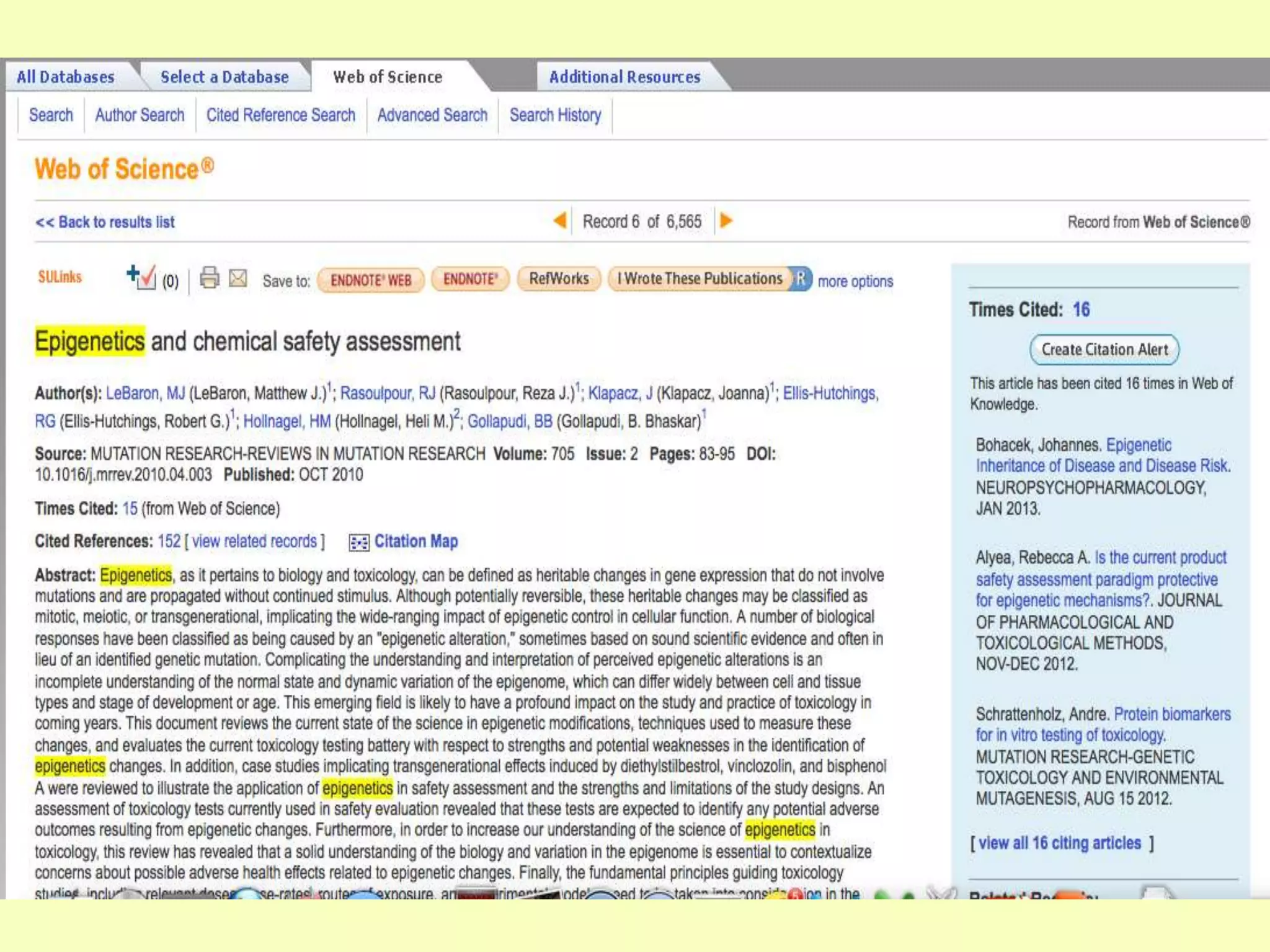Open Select a Database tab
This screenshot has height=952, width=1270.
click(x=224, y=77)
